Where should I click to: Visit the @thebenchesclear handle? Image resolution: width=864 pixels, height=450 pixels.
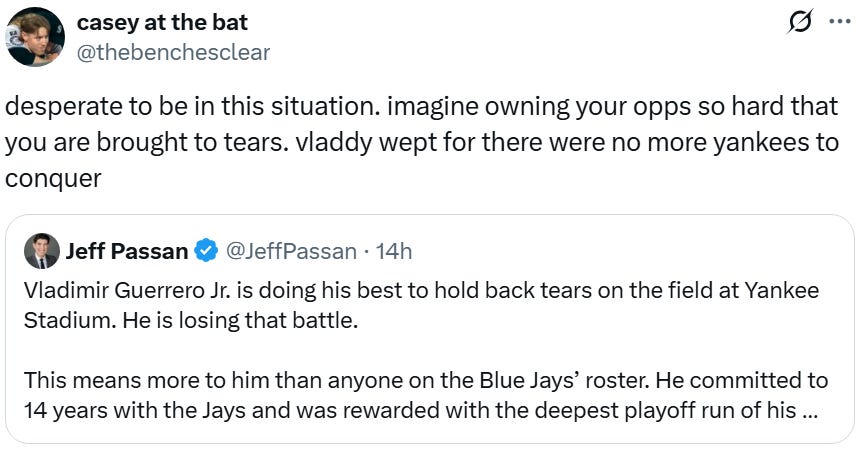173,53
